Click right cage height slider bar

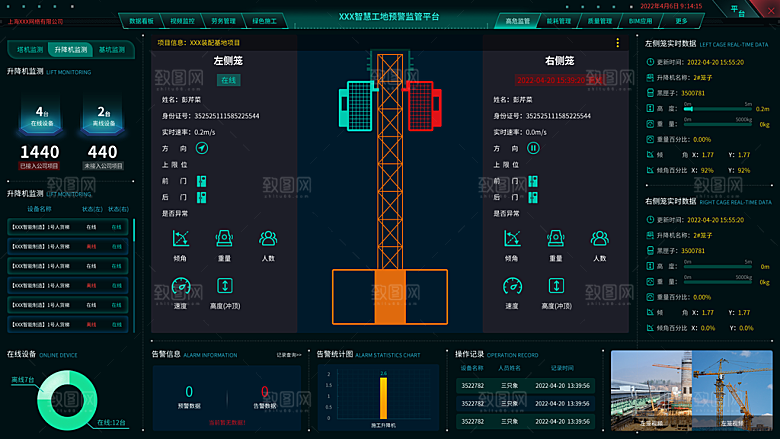pyautogui.click(x=718, y=266)
